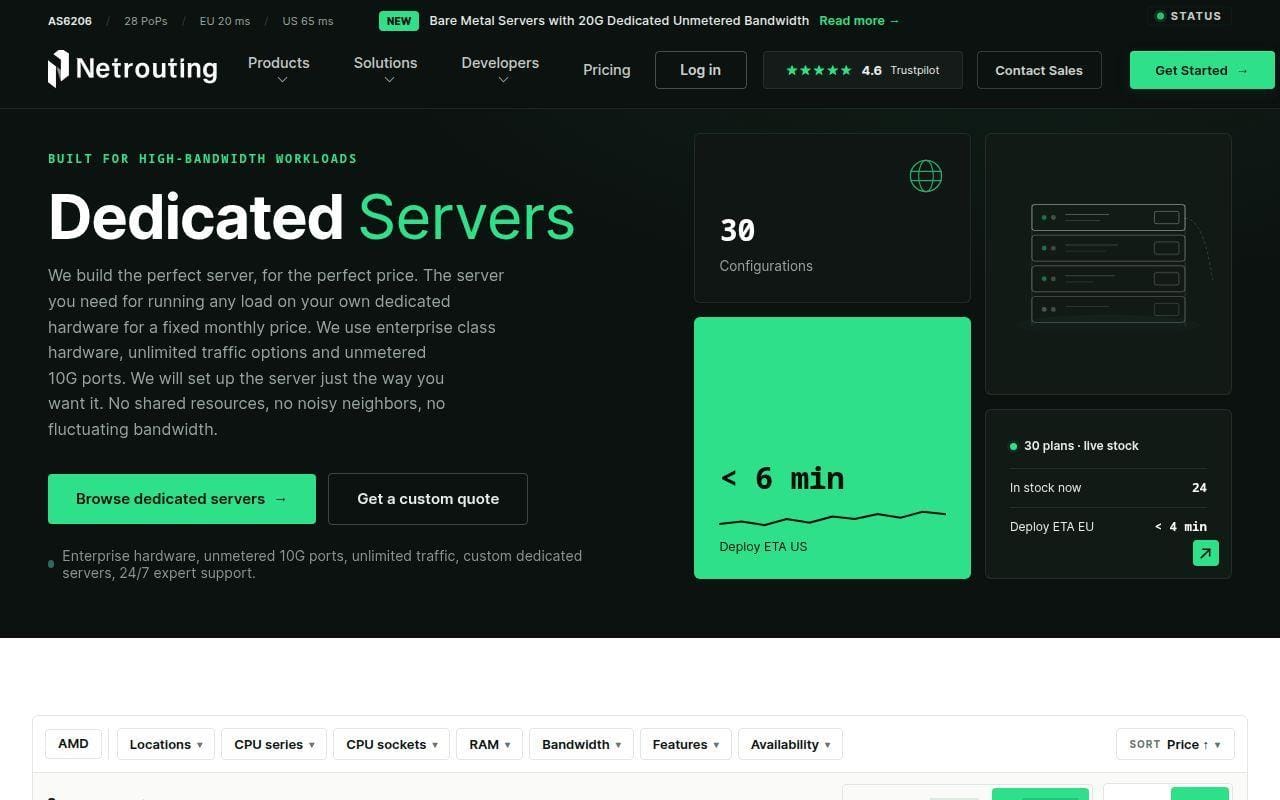Click the green STATUS indicator
This screenshot has width=1280, height=800.
1189,16
